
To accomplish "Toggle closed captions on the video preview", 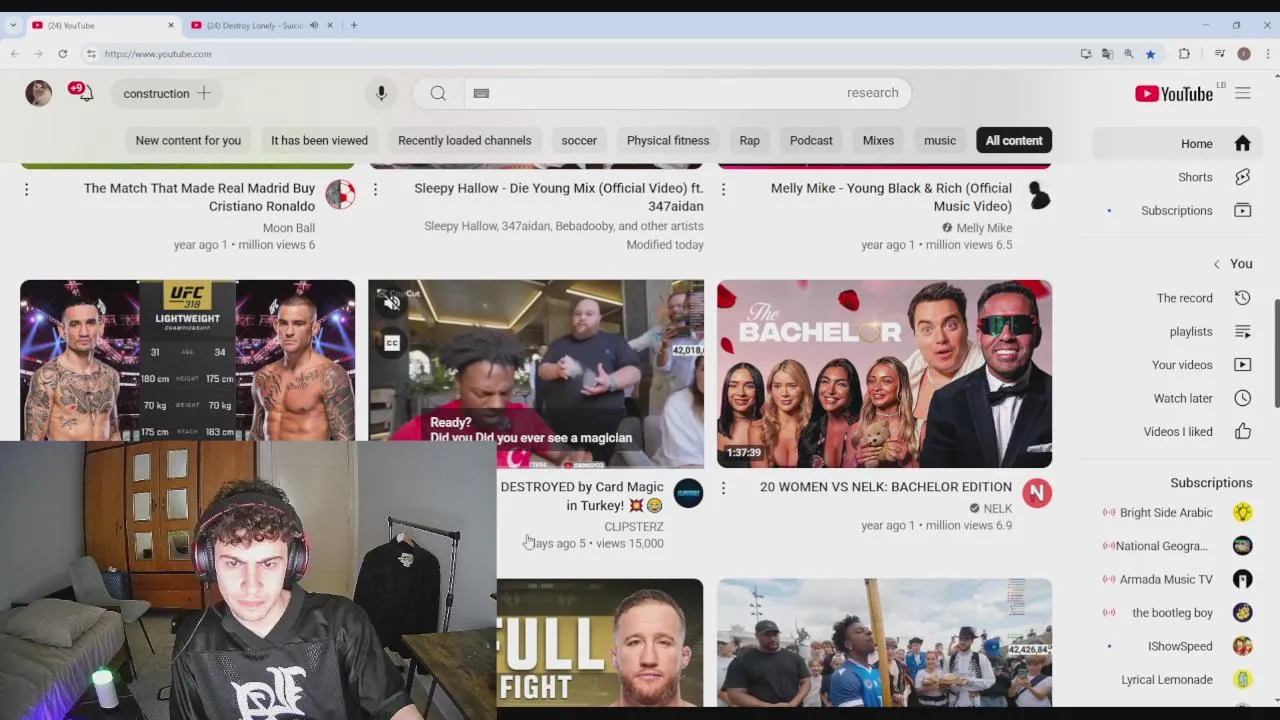I will tap(392, 343).
